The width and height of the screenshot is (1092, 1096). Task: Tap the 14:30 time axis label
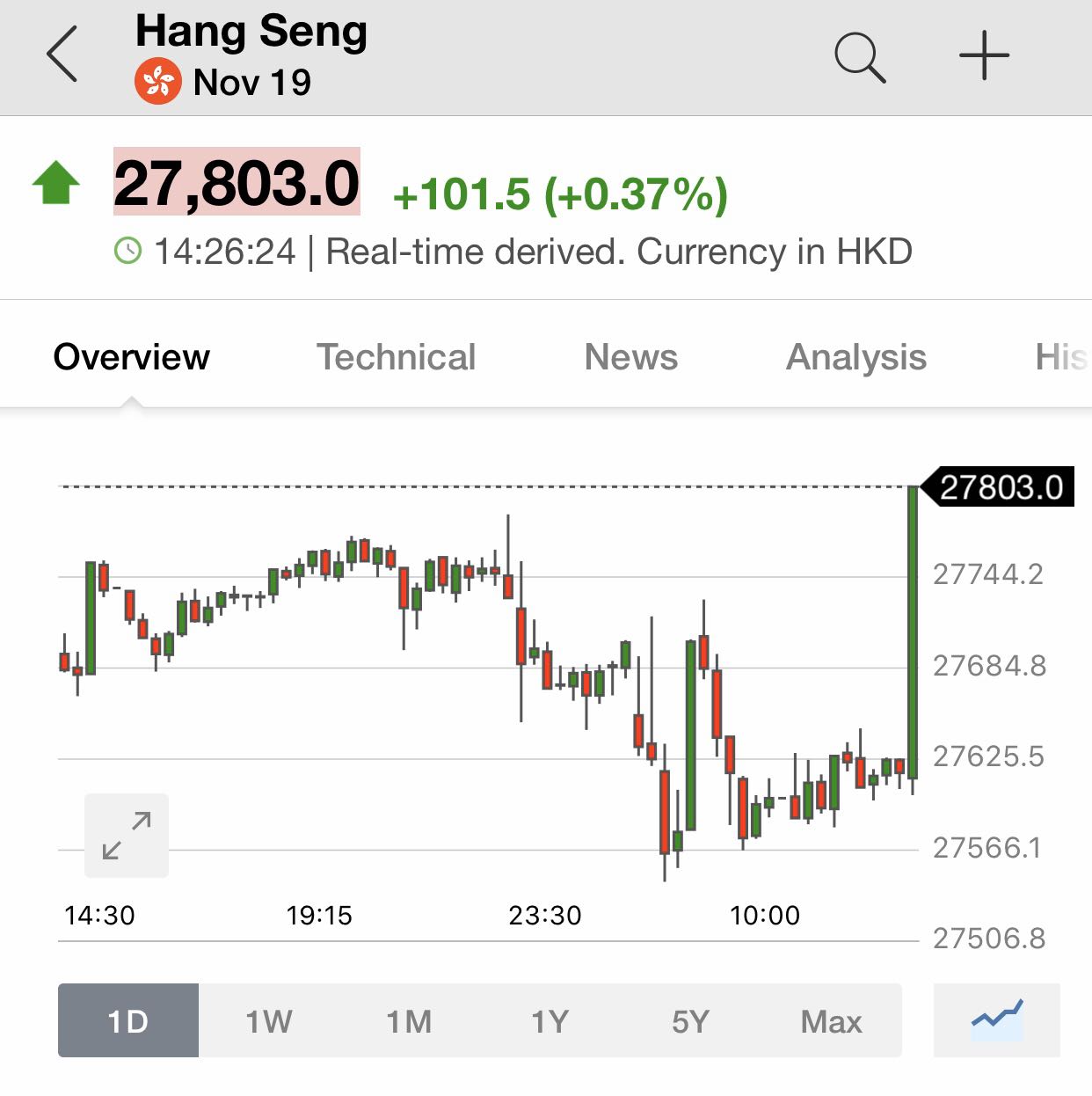(99, 916)
